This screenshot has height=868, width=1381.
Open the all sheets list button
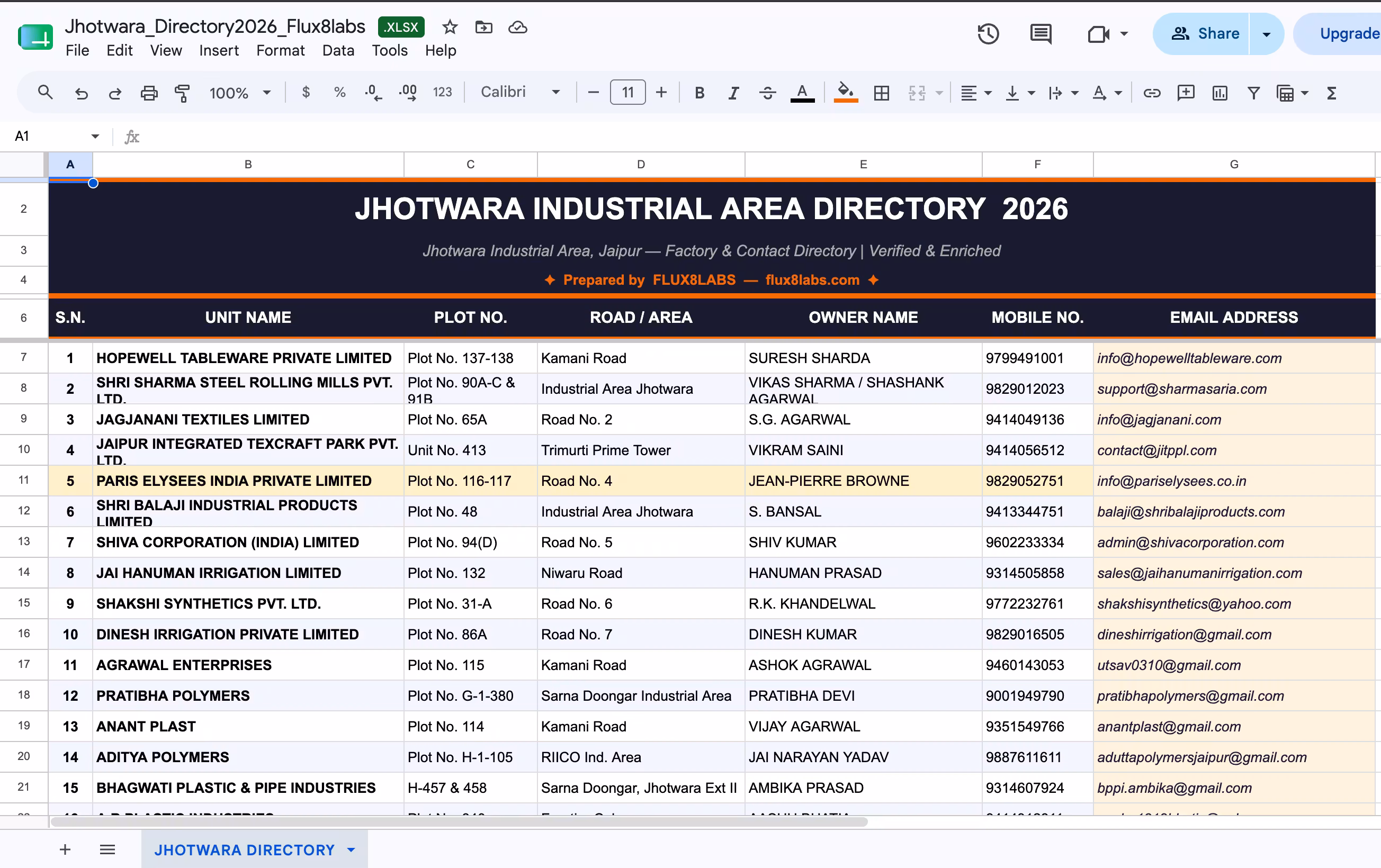[107, 849]
